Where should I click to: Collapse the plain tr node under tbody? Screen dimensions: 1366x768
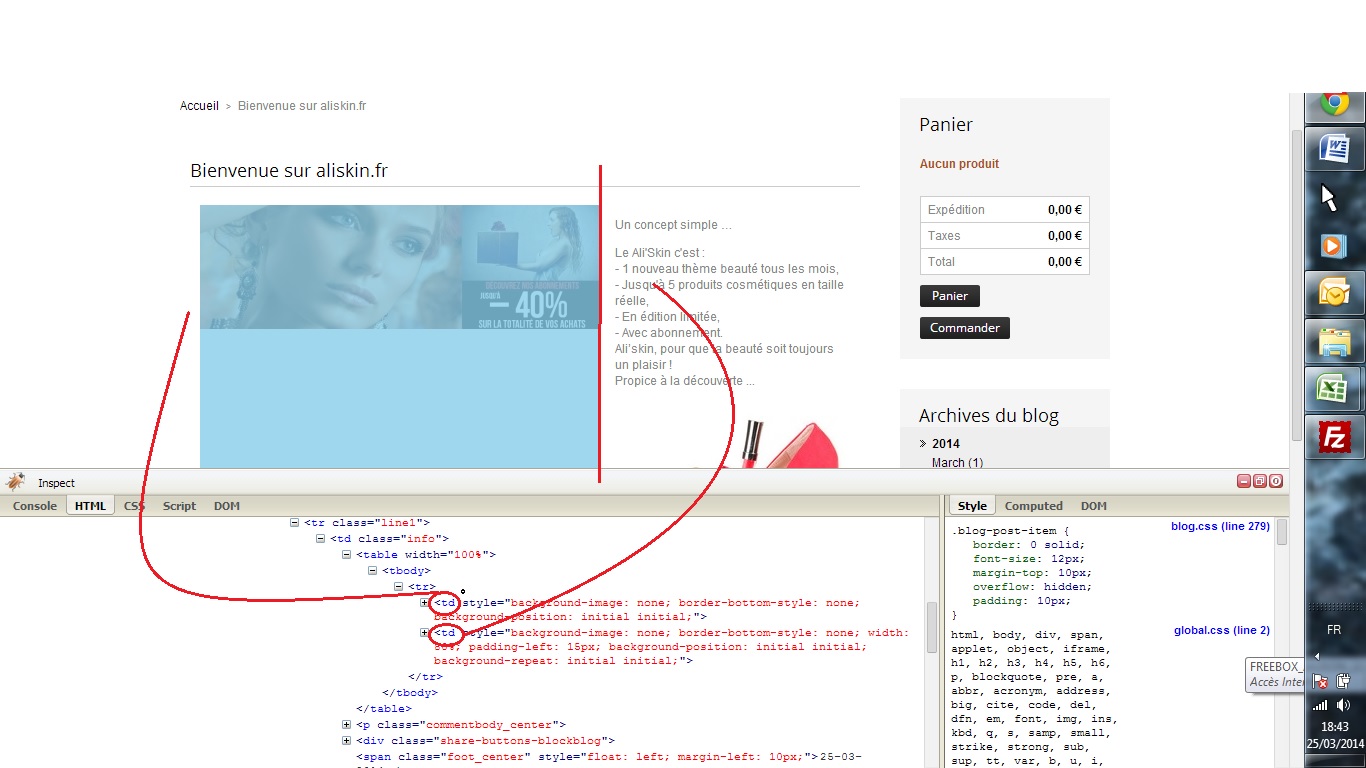[x=399, y=586]
